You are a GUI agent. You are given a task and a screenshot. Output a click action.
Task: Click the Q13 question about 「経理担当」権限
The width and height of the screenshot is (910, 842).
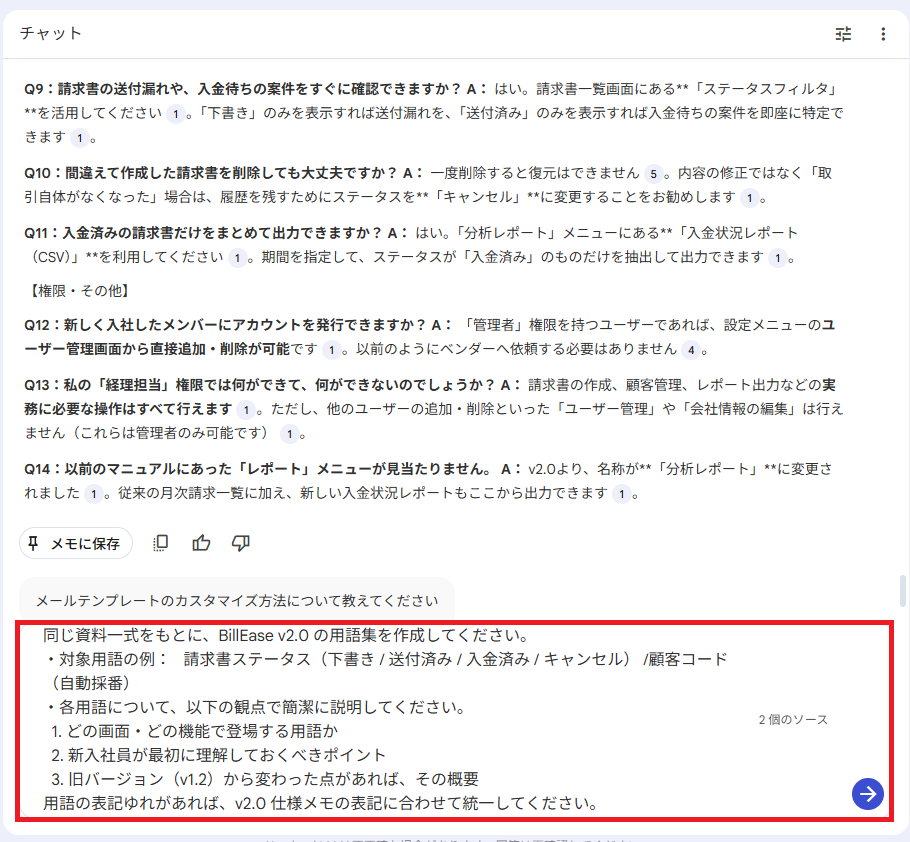(x=259, y=385)
